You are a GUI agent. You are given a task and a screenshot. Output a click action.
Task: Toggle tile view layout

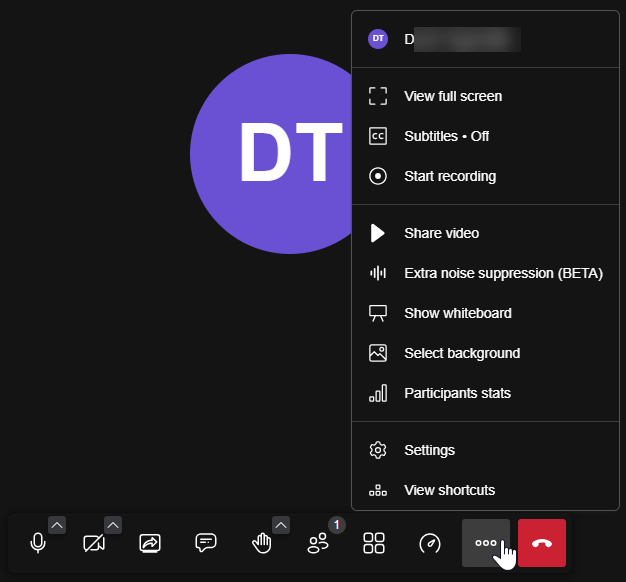[x=374, y=543]
